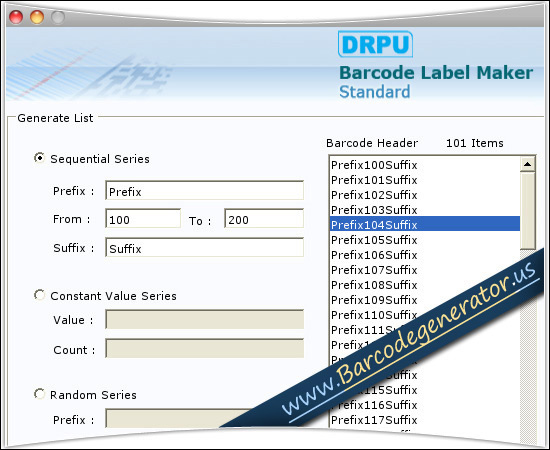Click the gray zoom window button

click(58, 17)
